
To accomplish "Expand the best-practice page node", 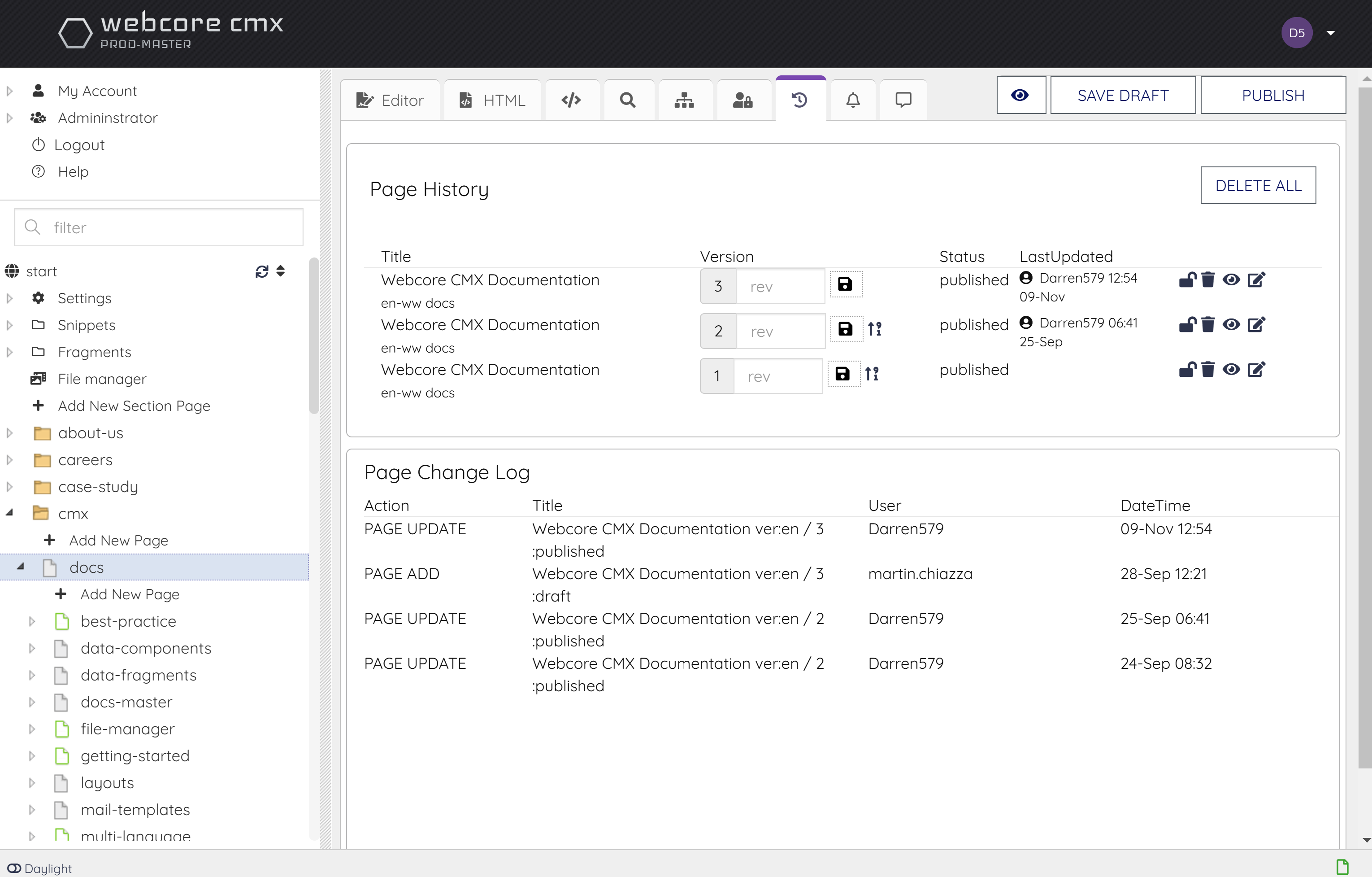I will click(32, 621).
